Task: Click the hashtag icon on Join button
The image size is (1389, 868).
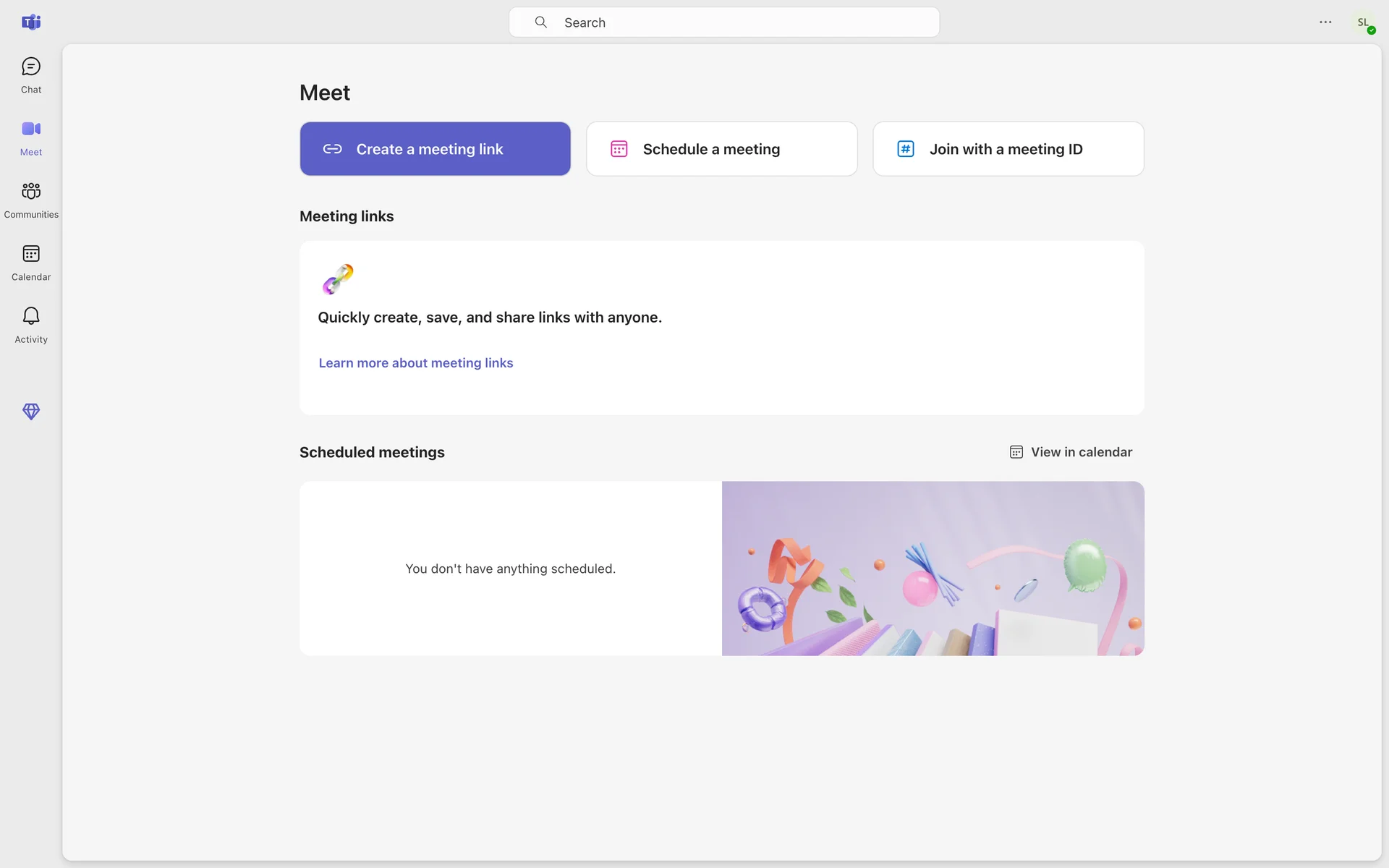Action: point(906,149)
